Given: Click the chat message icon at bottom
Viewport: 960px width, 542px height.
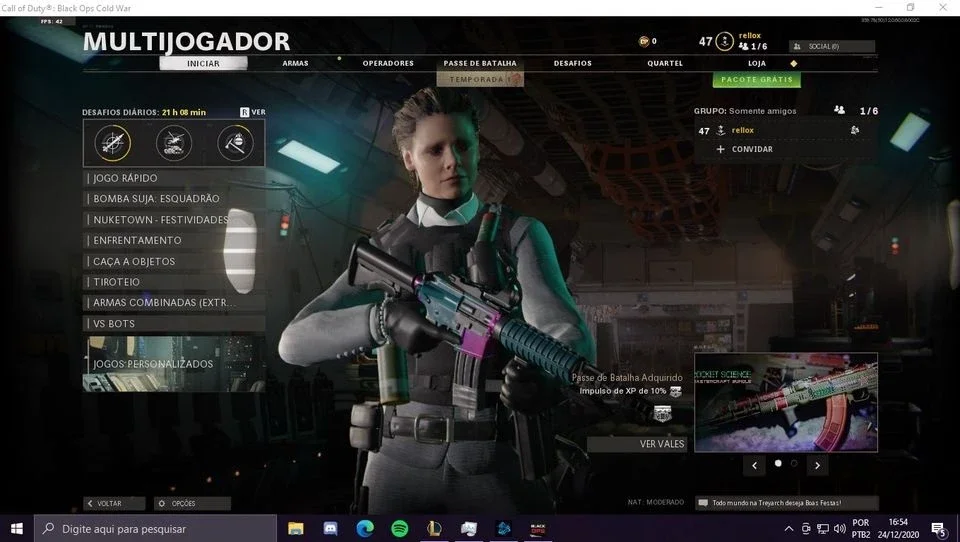Looking at the screenshot, I should pos(703,503).
